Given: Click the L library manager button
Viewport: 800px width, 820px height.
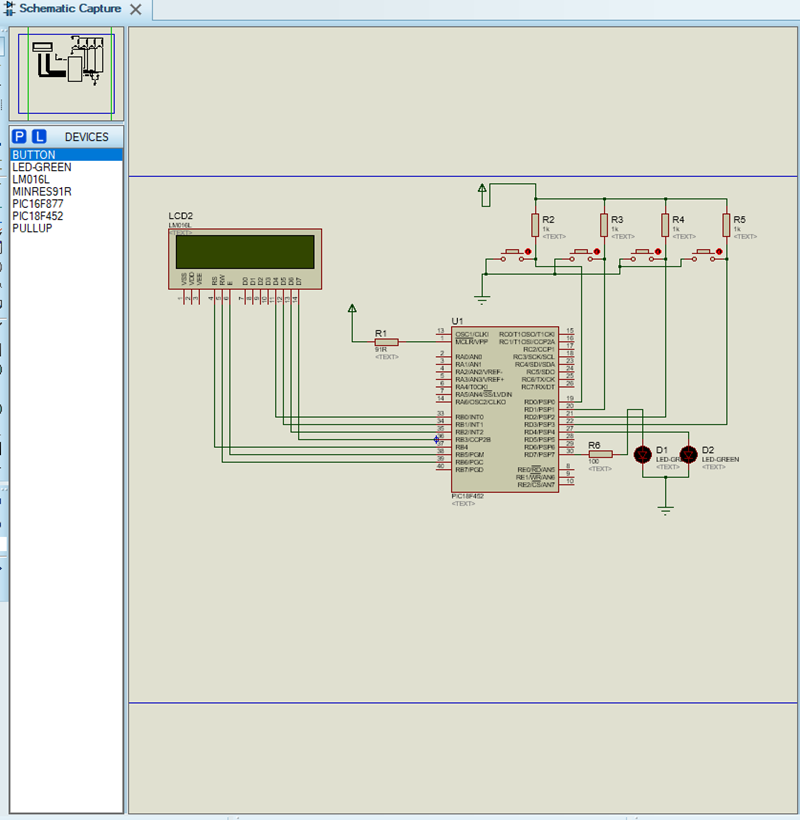Looking at the screenshot, I should click(x=39, y=137).
